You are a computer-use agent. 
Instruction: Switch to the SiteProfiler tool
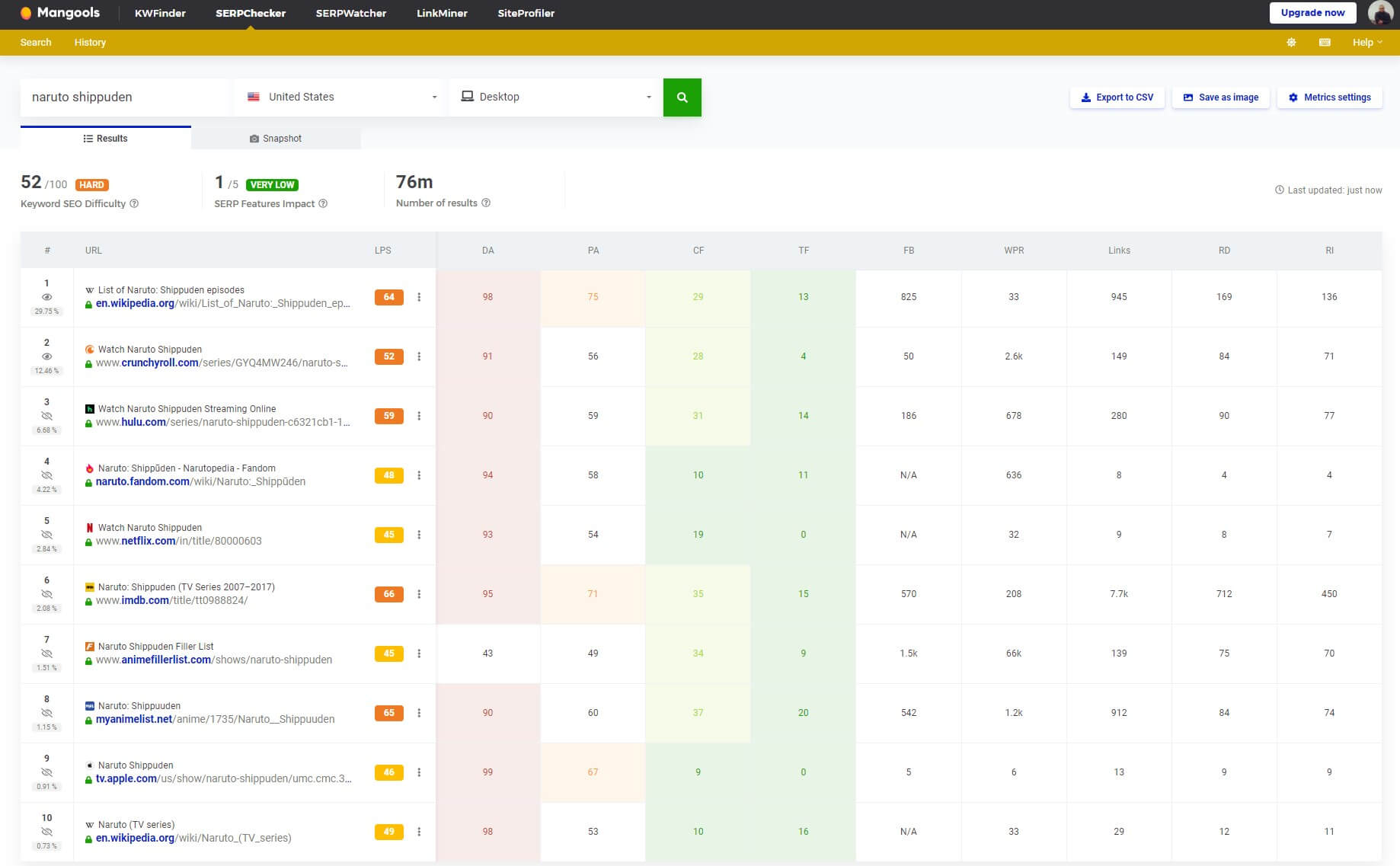526,13
